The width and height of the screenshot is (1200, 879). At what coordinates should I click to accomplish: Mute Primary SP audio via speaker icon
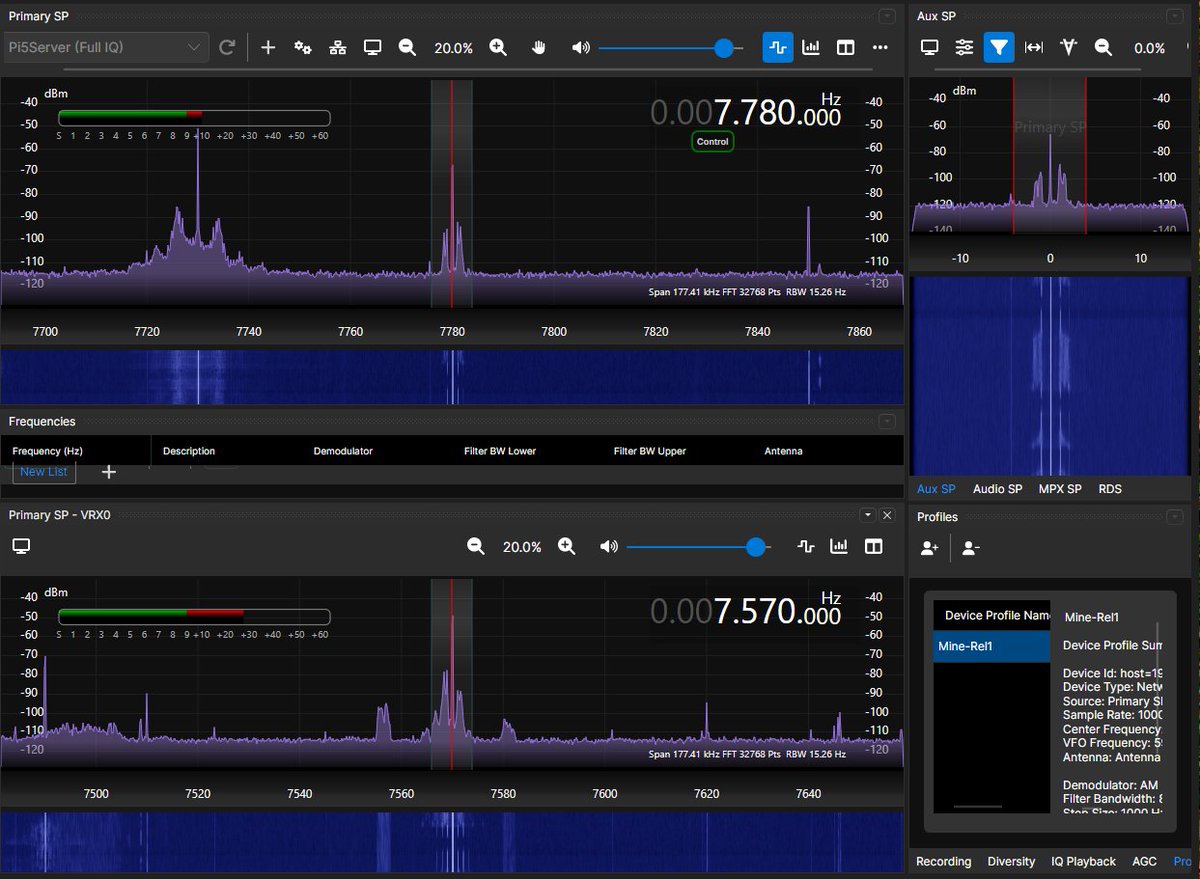(x=581, y=47)
